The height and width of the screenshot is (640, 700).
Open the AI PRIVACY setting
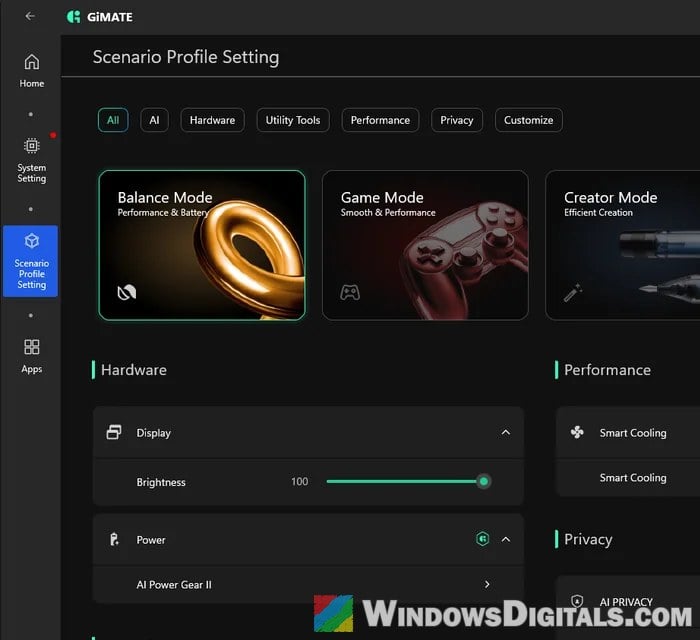628,602
